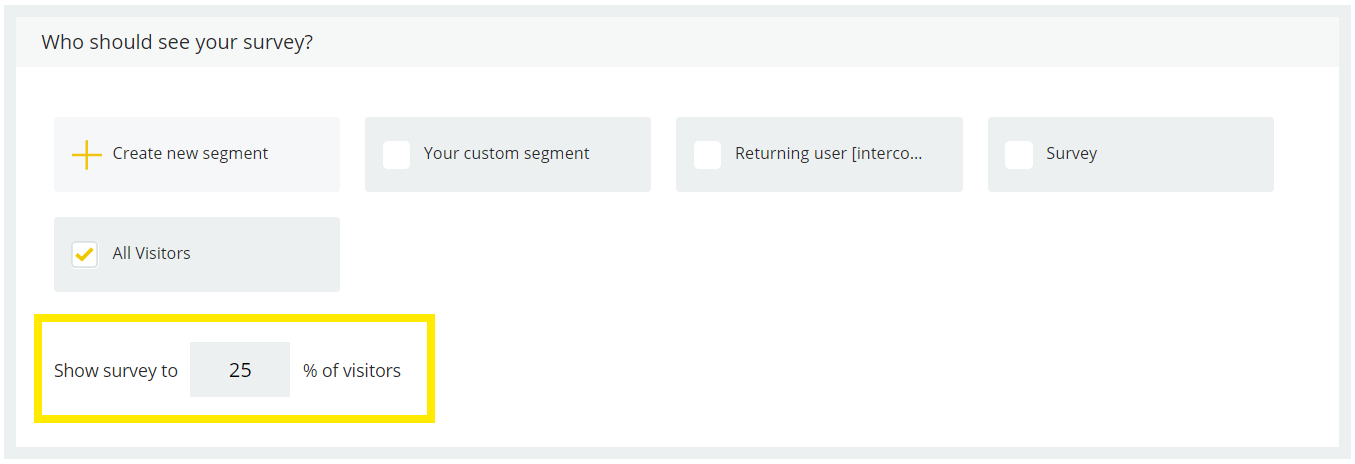Click the '% of visitors' label

pyautogui.click(x=352, y=370)
